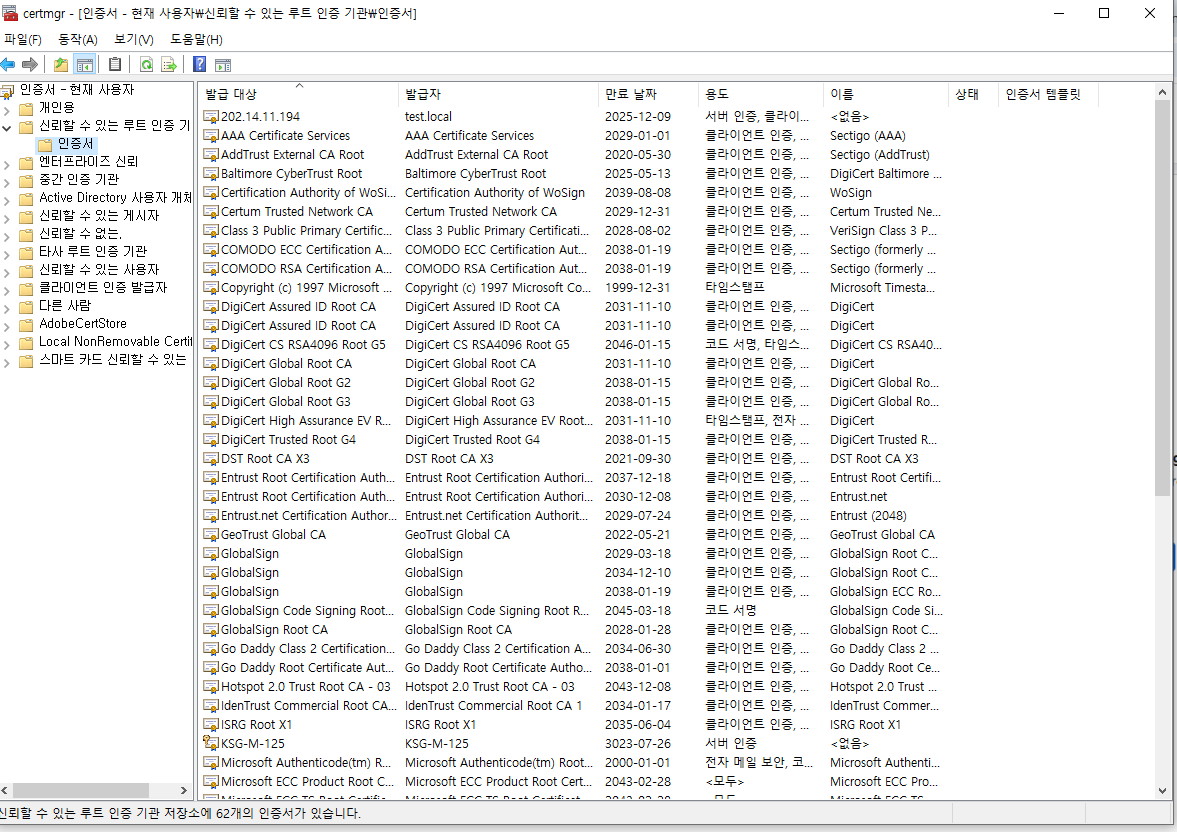Click the 인증서 root node icon in tree
The image size is (1177, 832).
point(8,91)
